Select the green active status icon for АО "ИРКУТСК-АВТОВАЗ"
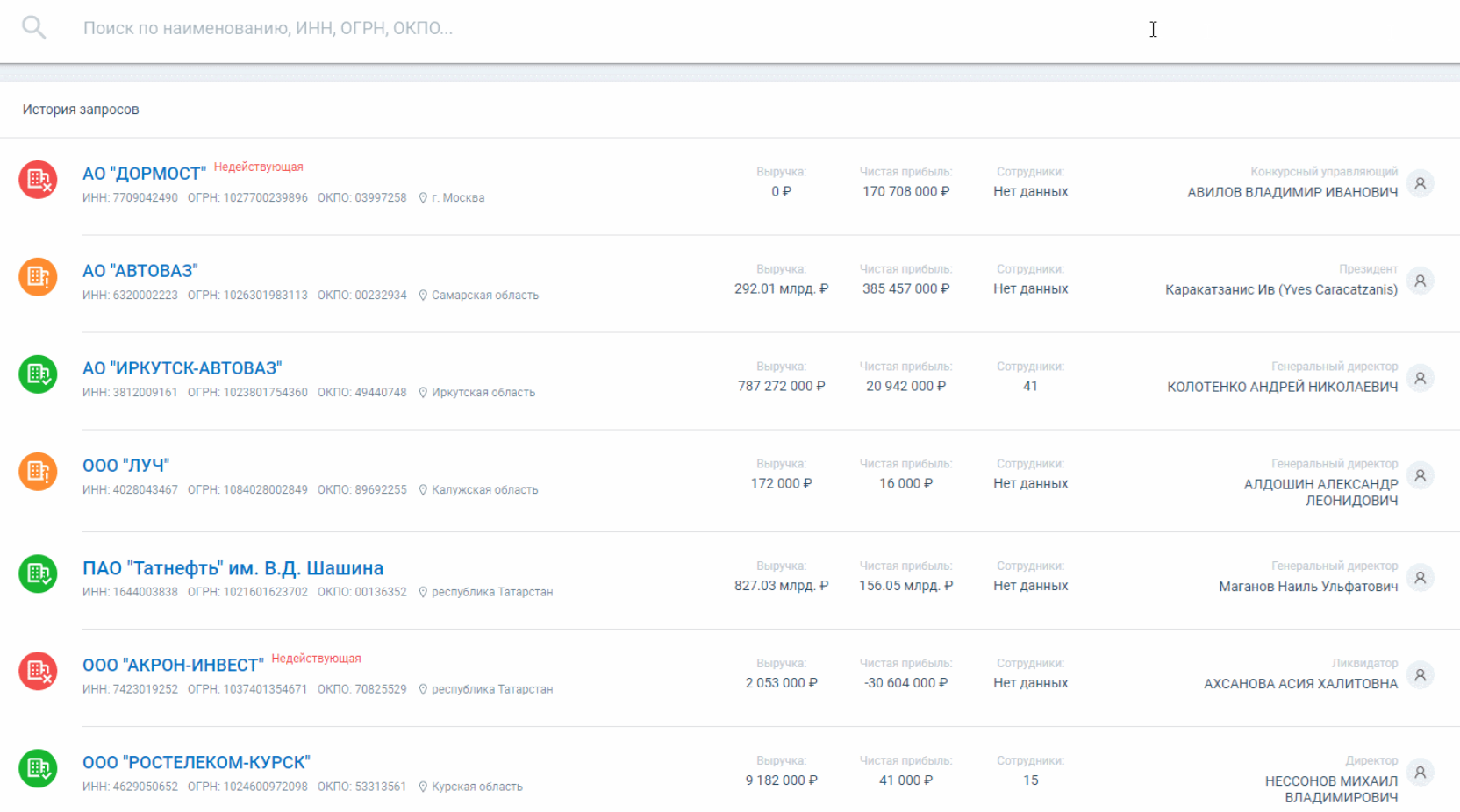The height and width of the screenshot is (812, 1460). coord(38,374)
